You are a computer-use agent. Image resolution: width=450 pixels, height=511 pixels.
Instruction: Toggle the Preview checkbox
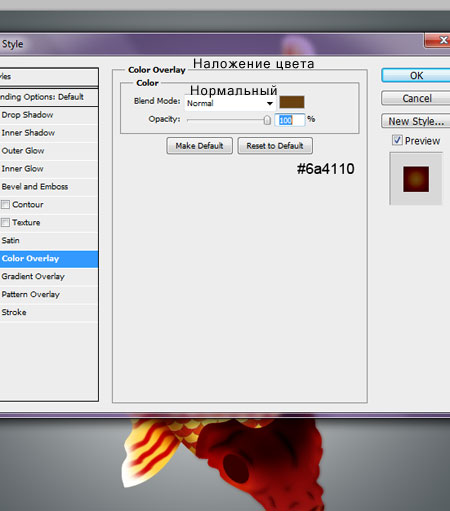(397, 140)
